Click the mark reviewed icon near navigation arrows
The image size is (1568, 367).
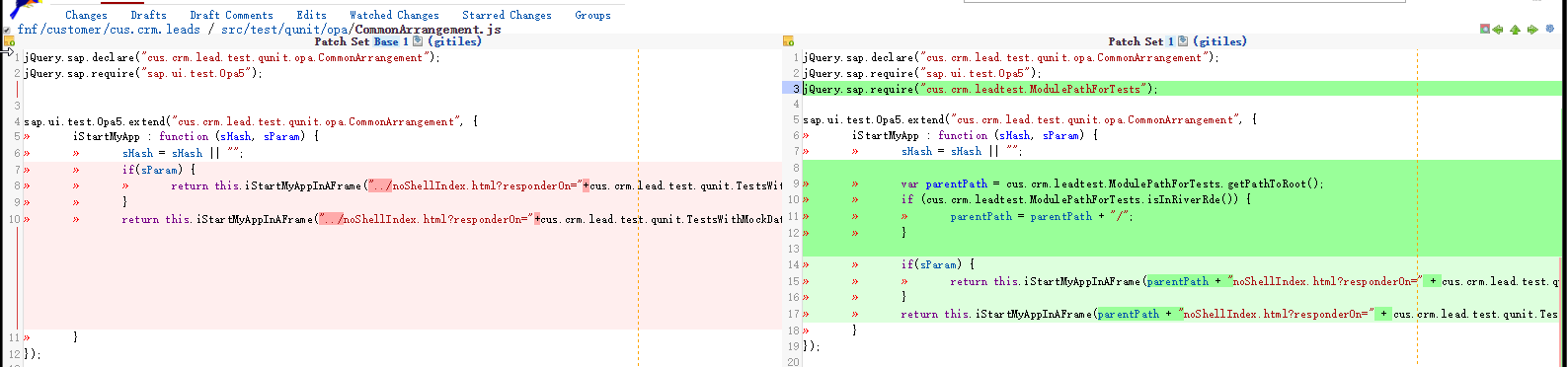[1485, 29]
